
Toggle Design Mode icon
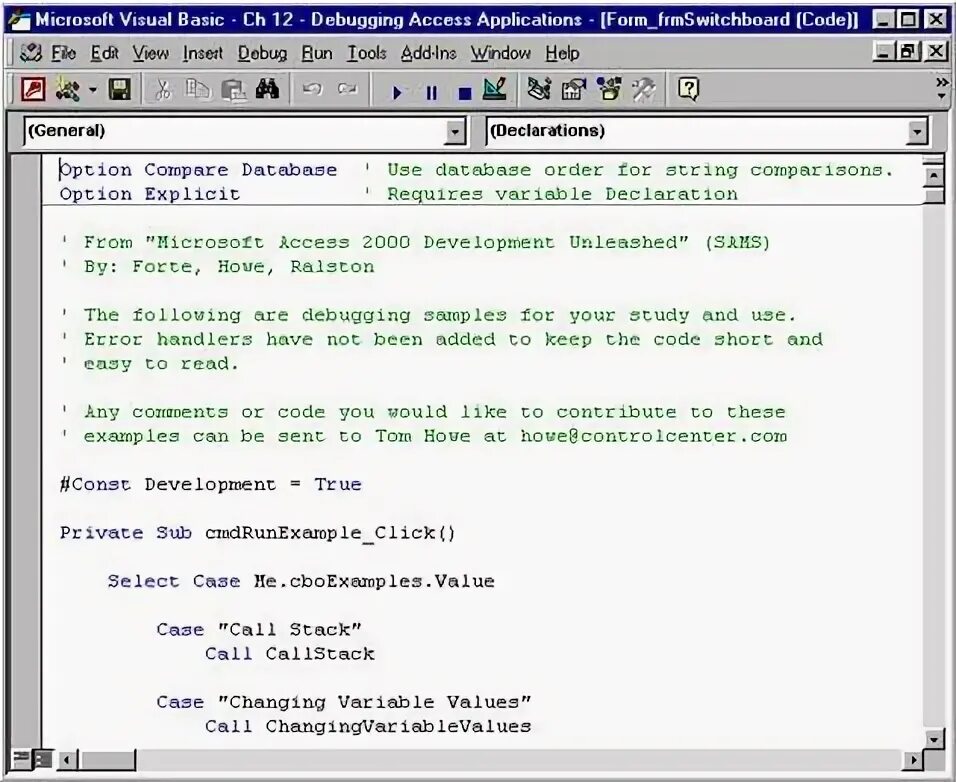point(494,90)
